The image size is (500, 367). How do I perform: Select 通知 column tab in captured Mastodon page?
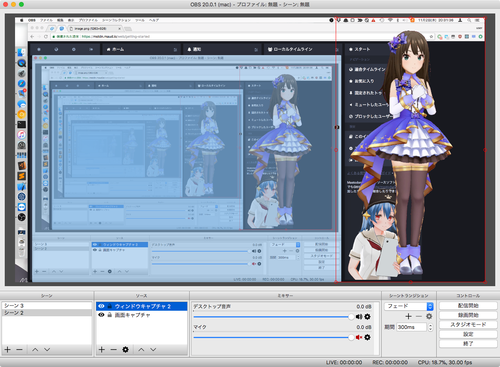pyautogui.click(x=222, y=49)
